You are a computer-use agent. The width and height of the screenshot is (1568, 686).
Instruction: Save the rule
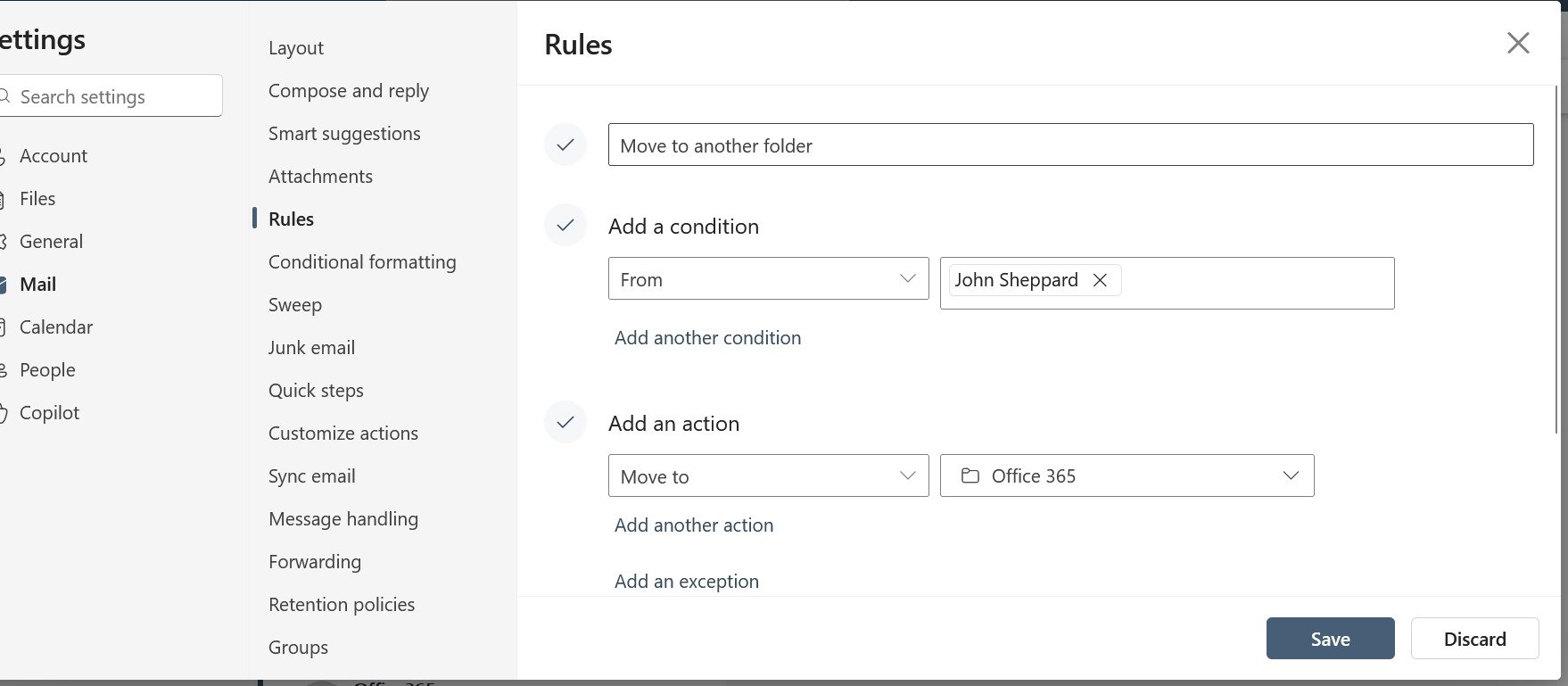(1331, 639)
